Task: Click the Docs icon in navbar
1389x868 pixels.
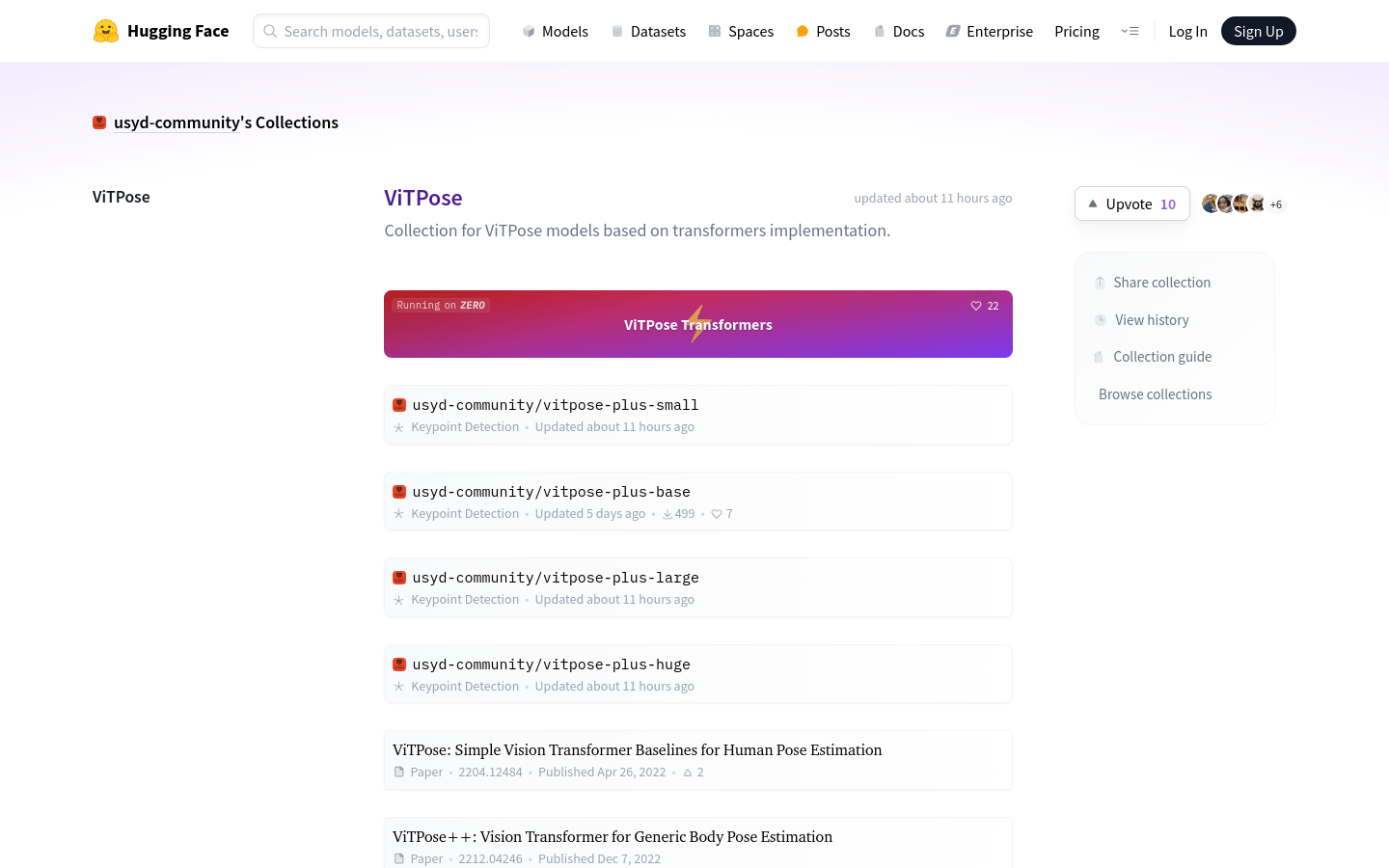Action: [x=880, y=31]
